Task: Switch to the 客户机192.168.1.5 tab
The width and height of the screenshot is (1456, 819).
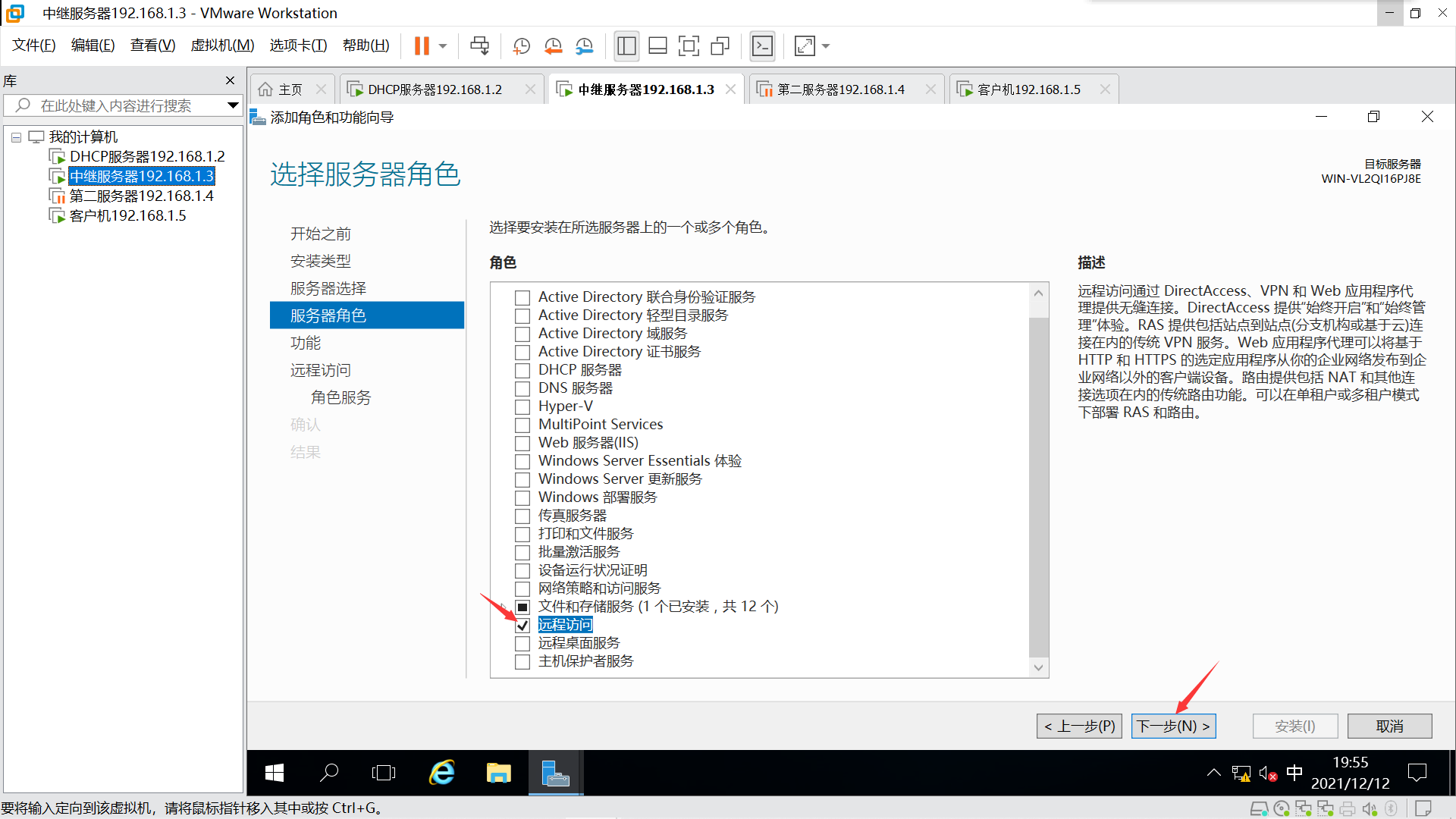Action: pos(1028,89)
